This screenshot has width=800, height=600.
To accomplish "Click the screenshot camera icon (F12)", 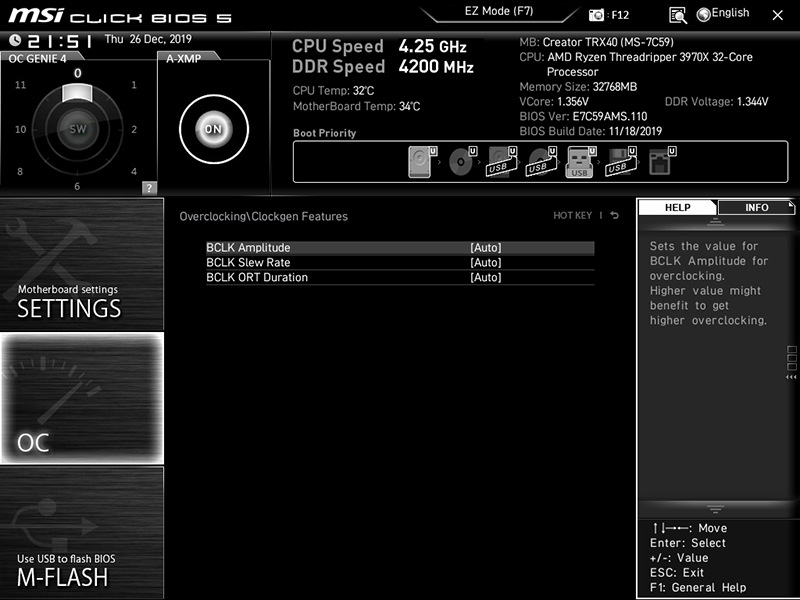I will pos(595,15).
